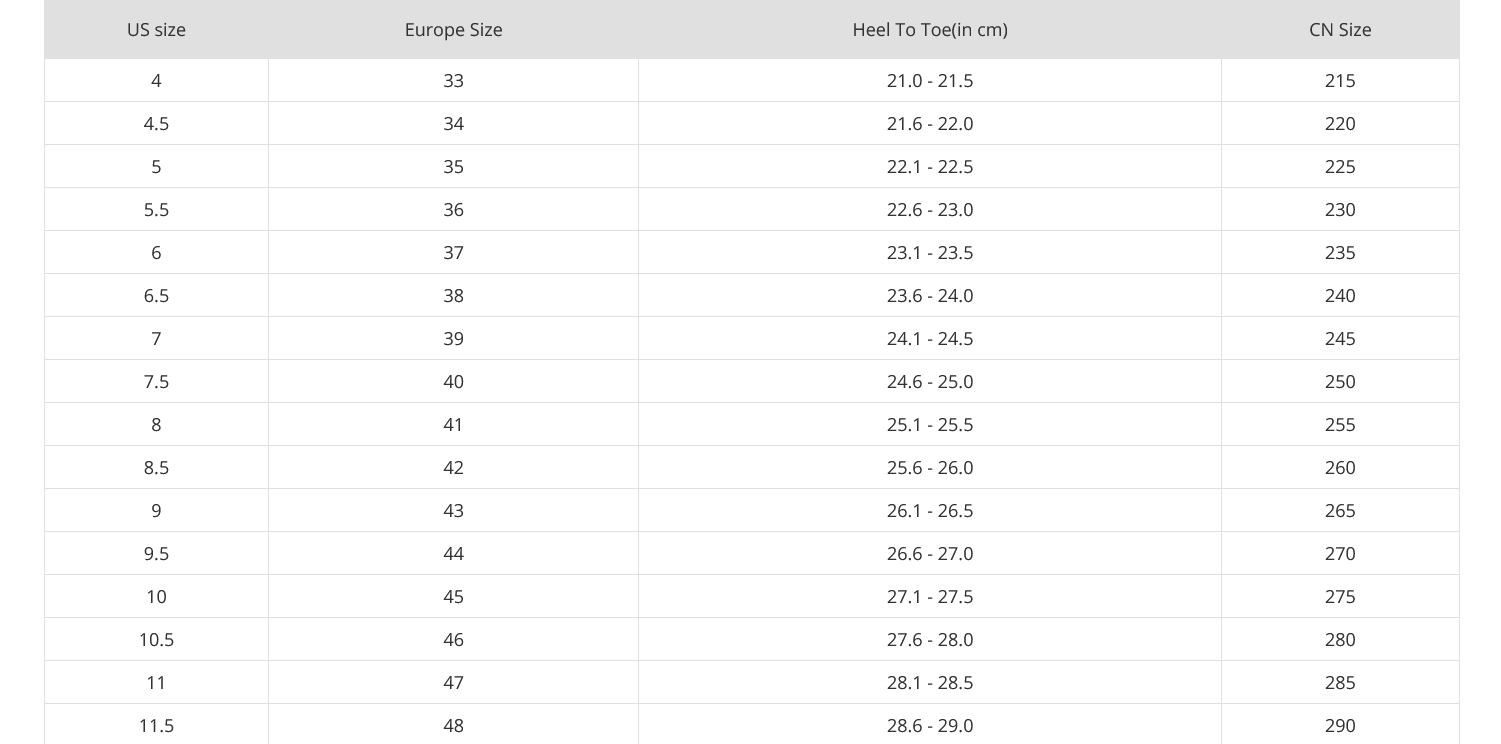Click the CN Size column header
The image size is (1501, 744).
(1340, 29)
